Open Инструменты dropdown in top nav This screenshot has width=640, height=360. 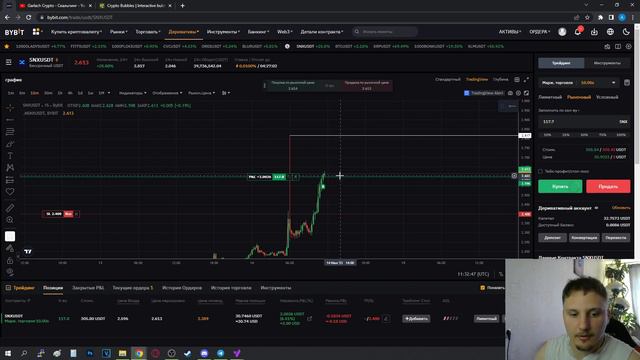[x=223, y=32]
